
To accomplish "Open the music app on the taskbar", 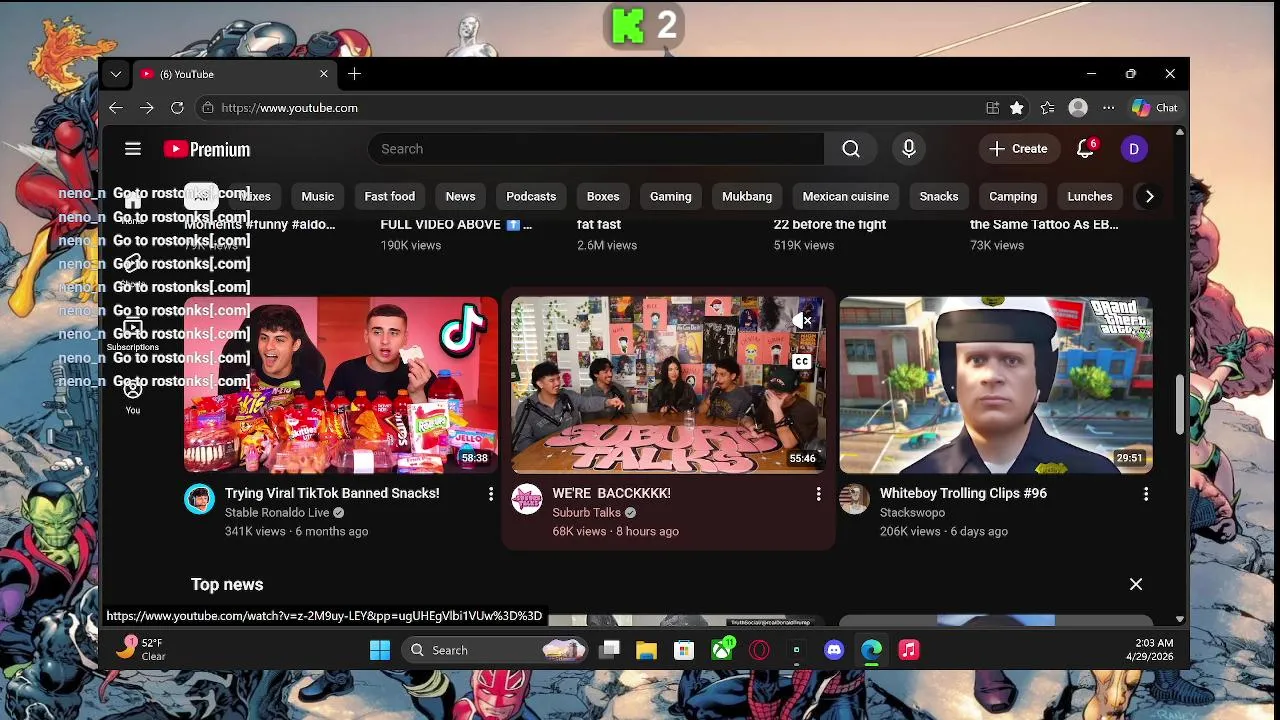I will point(909,650).
